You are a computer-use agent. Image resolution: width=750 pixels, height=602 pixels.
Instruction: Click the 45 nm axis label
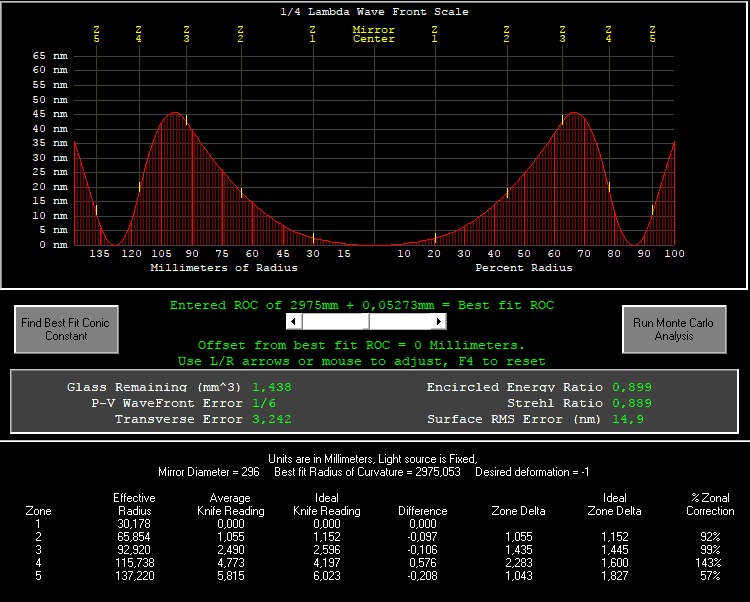(50, 114)
